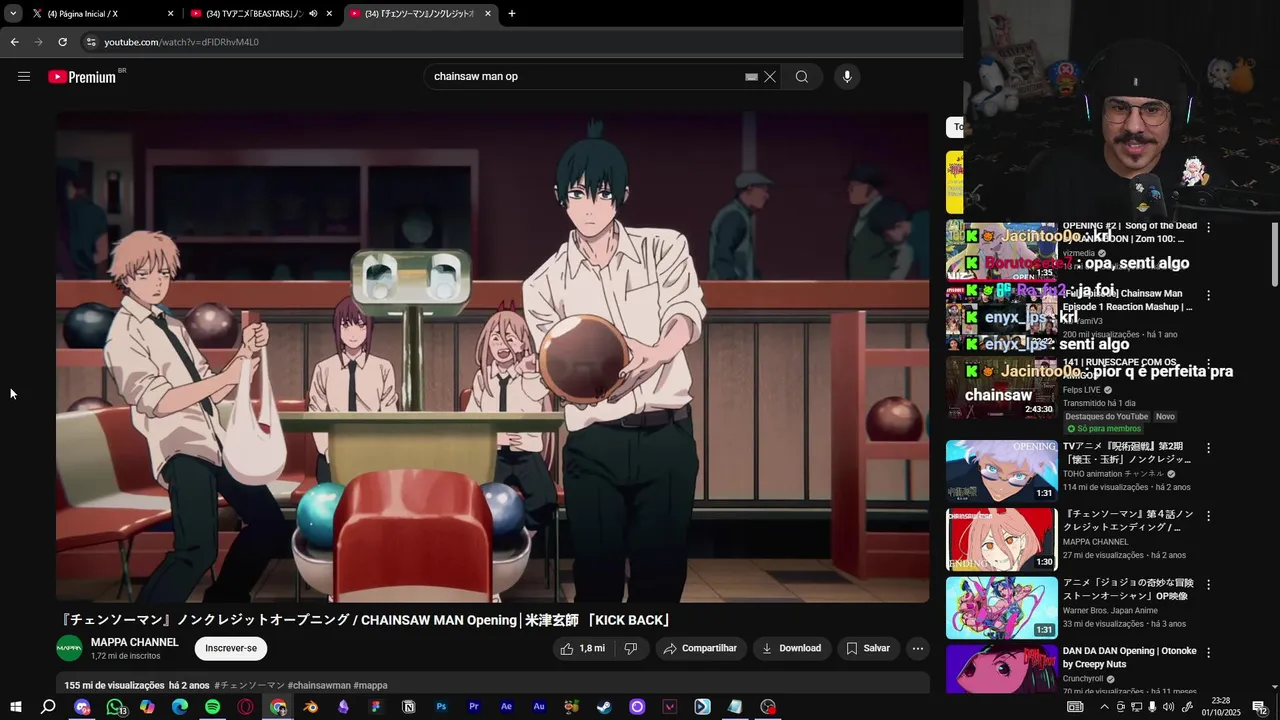Open the Windows Start menu
The width and height of the screenshot is (1280, 720).
click(x=15, y=707)
